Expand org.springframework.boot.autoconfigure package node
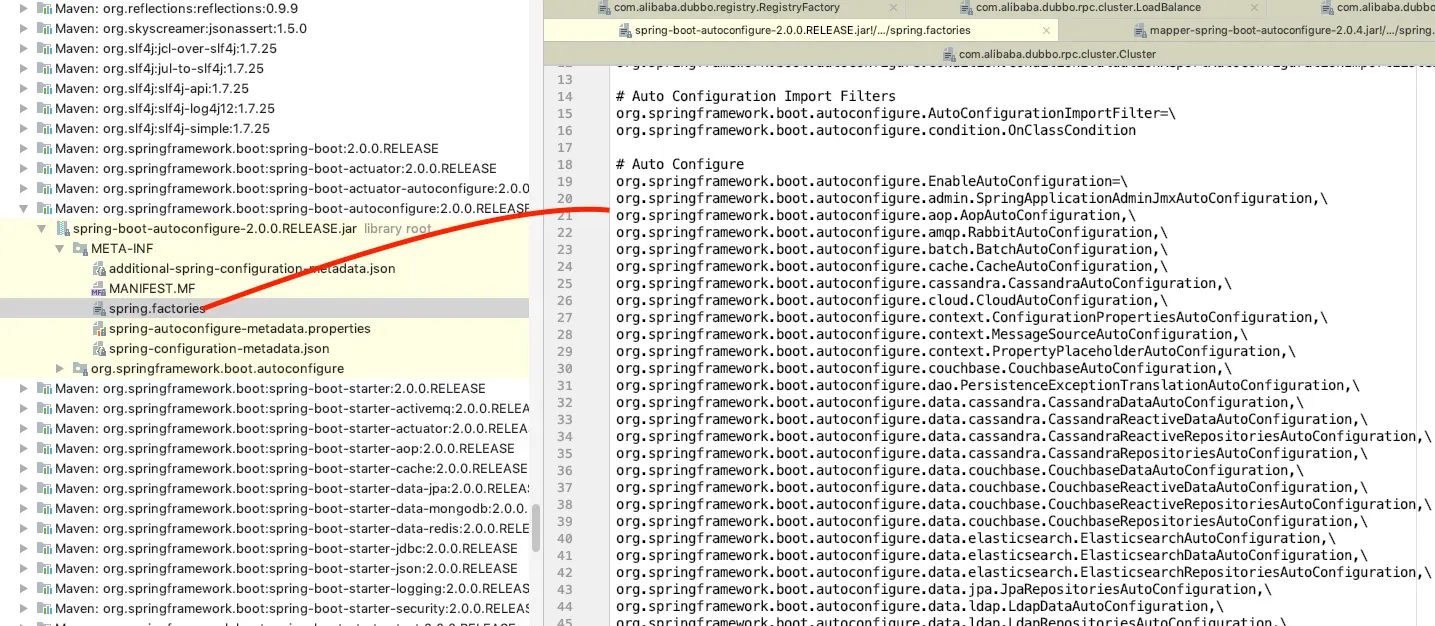 61,368
